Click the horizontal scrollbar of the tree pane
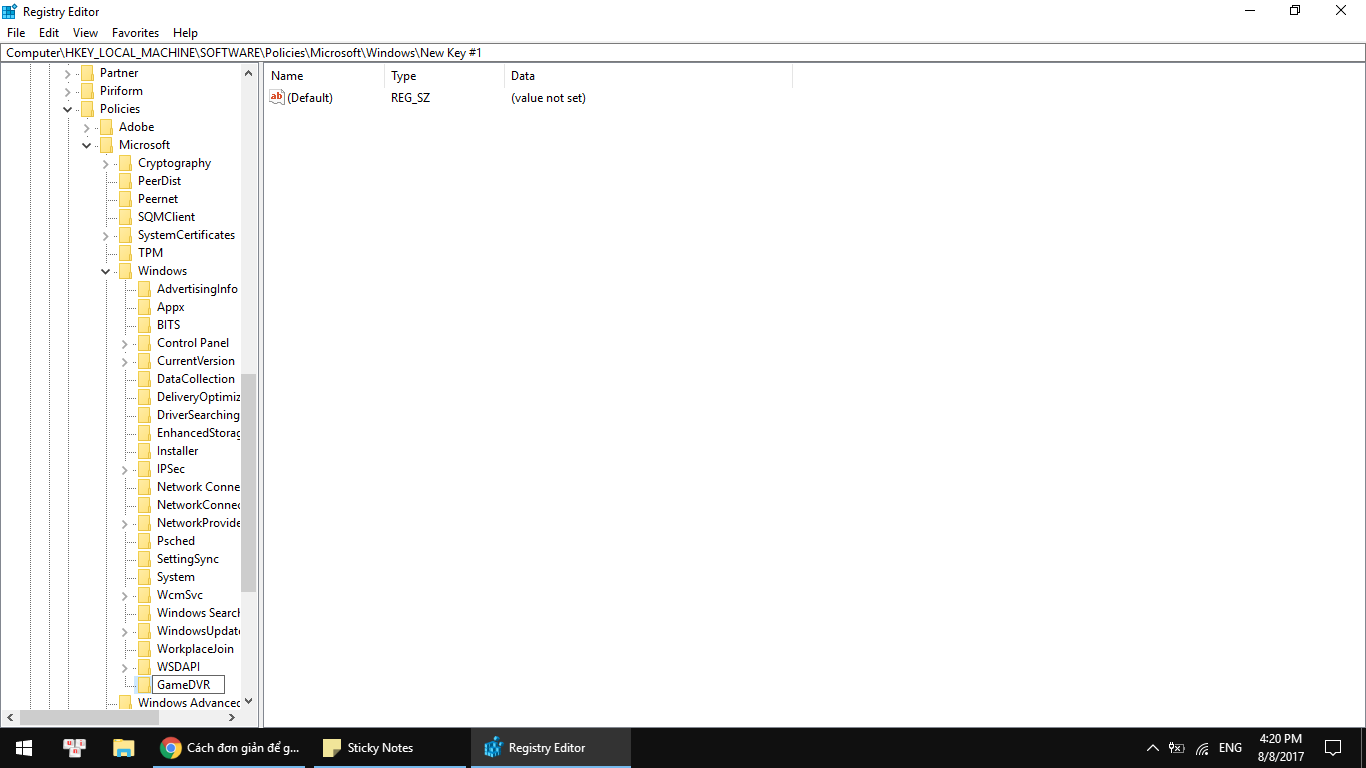The height and width of the screenshot is (768, 1366). [90, 717]
